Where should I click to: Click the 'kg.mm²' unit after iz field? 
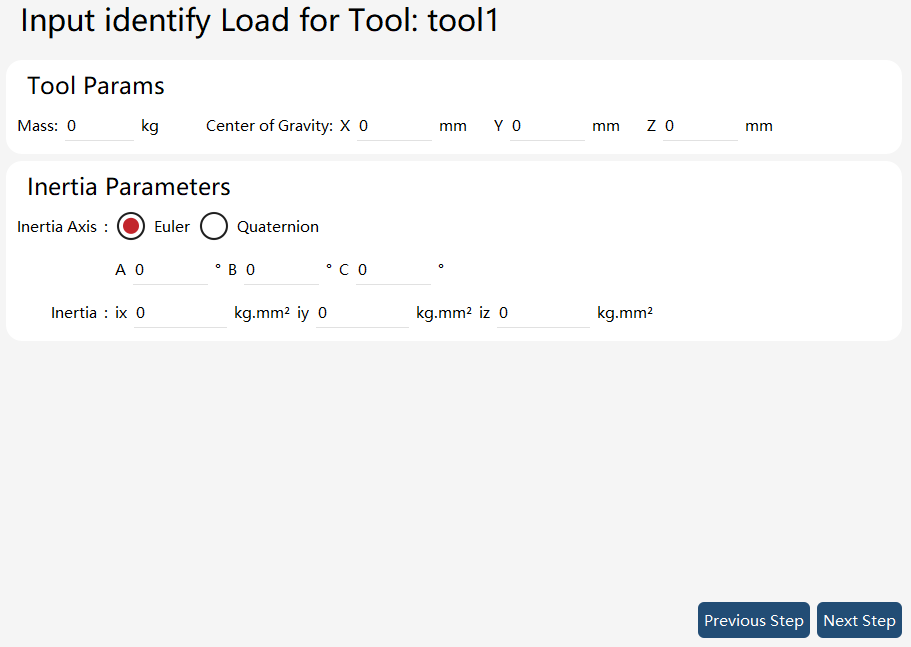pyautogui.click(x=625, y=313)
